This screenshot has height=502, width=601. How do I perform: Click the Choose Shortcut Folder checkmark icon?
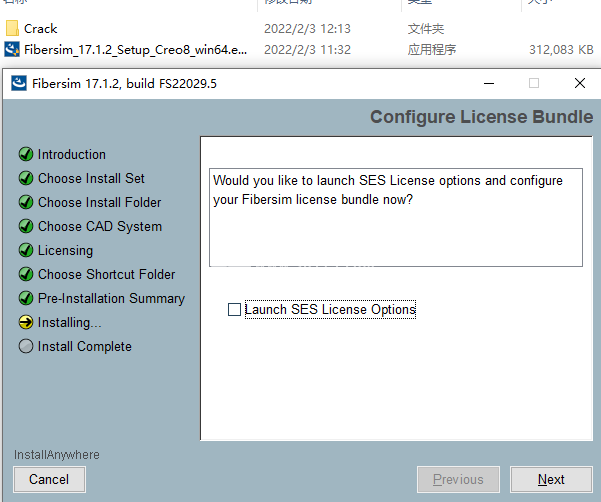26,274
